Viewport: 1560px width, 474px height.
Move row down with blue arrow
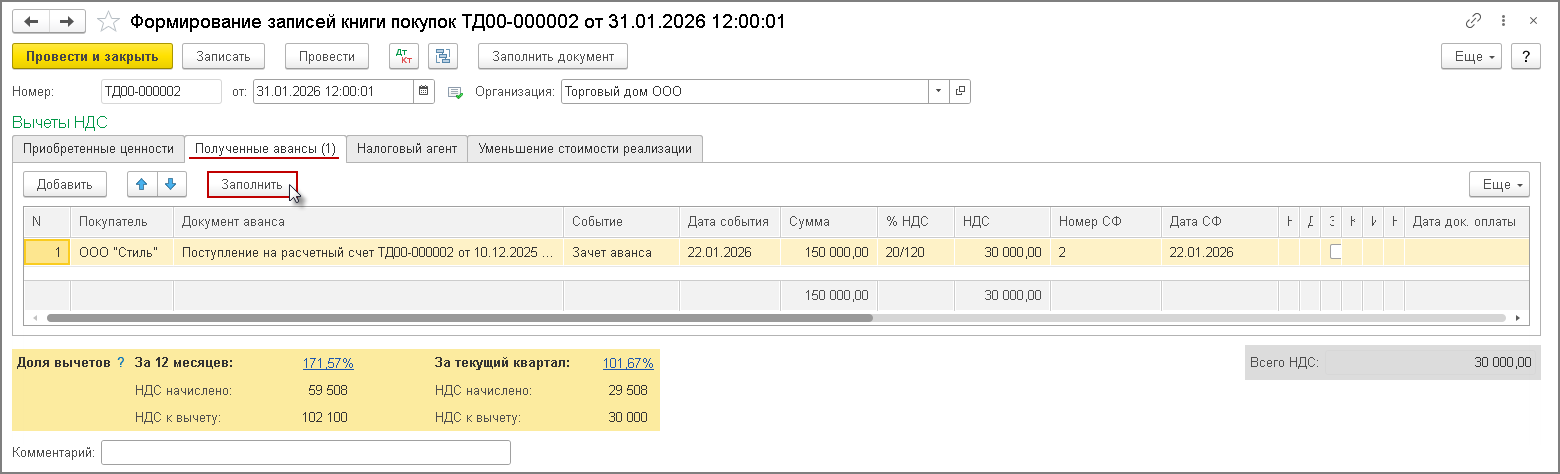(170, 184)
